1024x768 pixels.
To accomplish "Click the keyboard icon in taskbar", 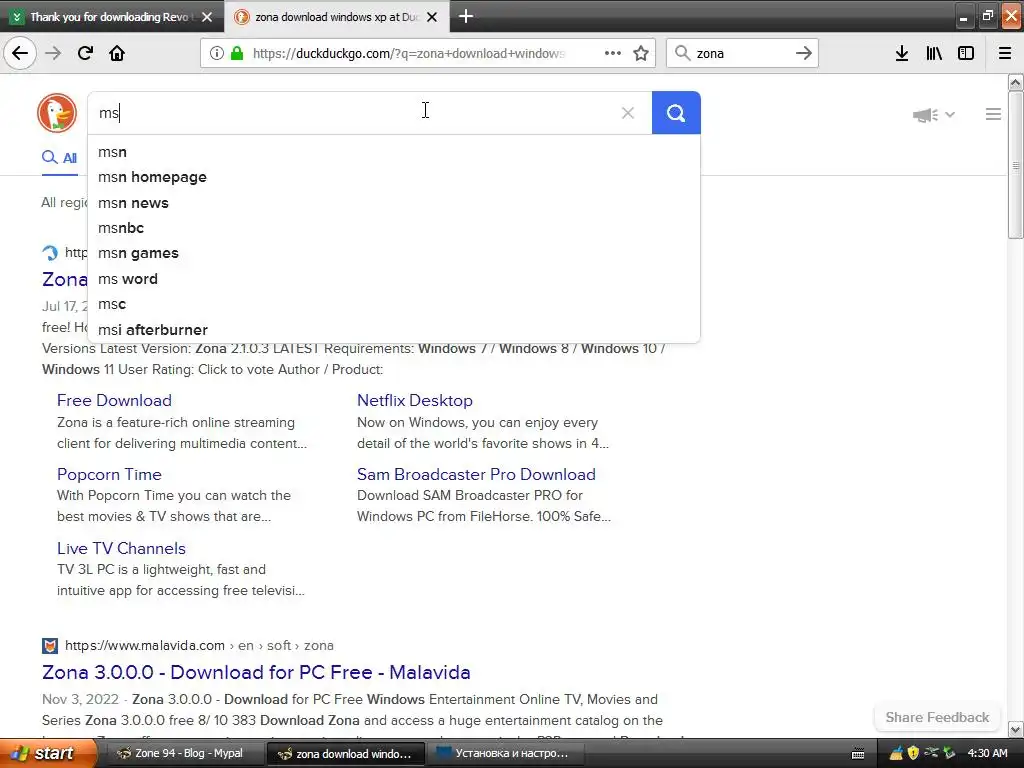I will tap(858, 754).
